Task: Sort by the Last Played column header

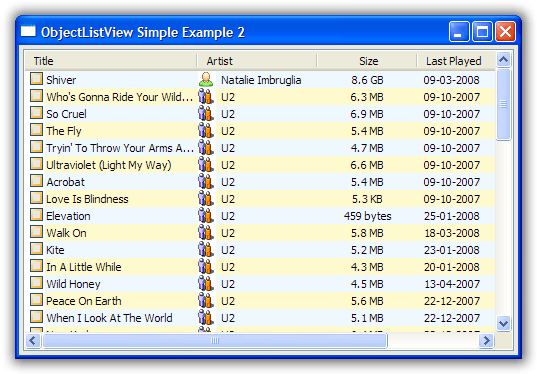Action: click(456, 61)
